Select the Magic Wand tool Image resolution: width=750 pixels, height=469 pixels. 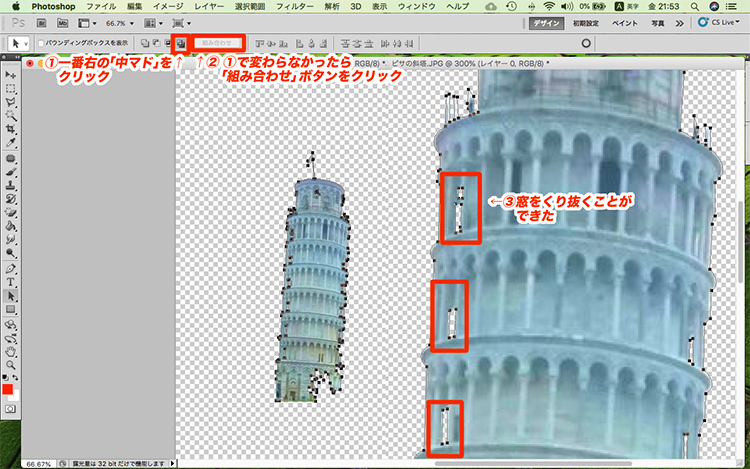[x=10, y=116]
